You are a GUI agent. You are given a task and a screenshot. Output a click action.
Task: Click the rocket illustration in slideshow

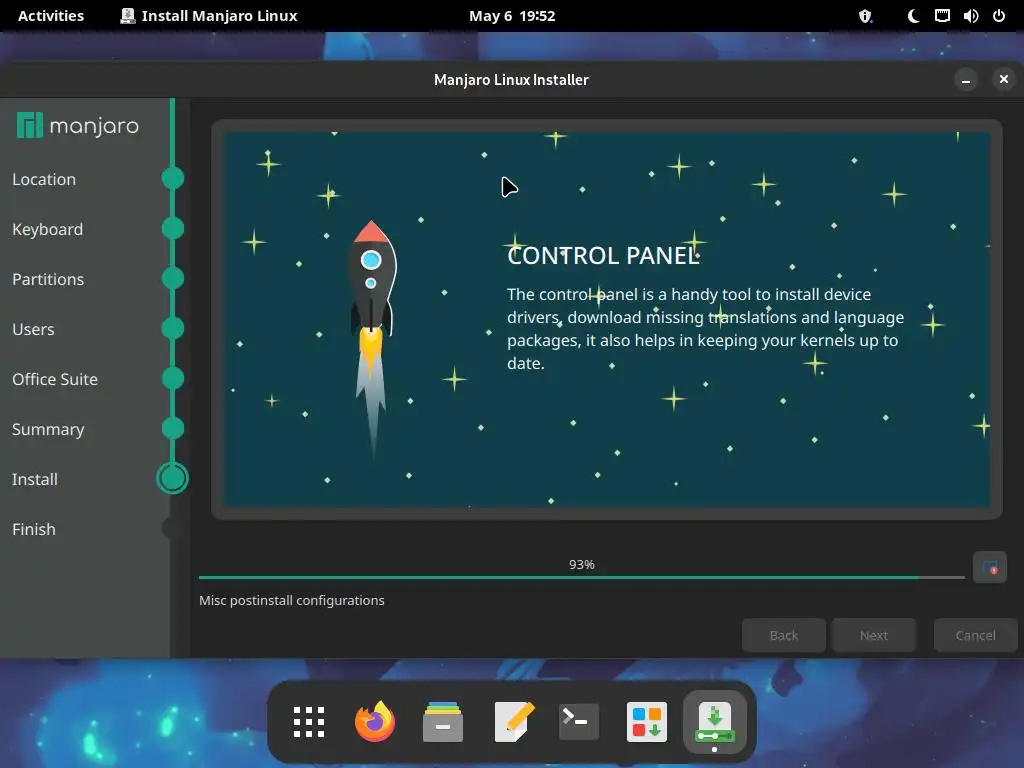coord(372,340)
